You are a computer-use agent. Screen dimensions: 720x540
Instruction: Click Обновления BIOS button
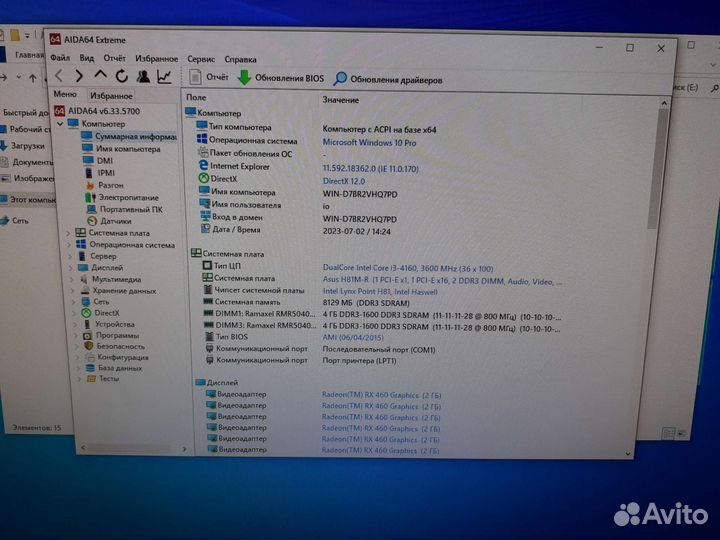[281, 78]
